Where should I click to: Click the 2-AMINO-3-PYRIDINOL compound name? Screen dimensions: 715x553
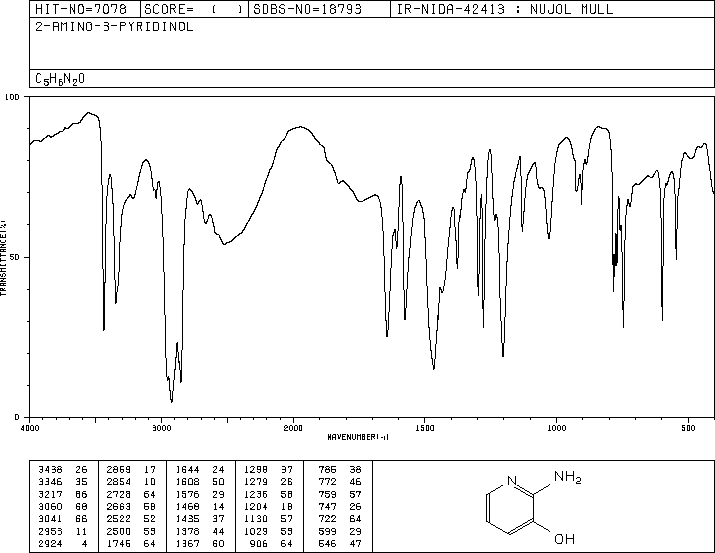114,27
